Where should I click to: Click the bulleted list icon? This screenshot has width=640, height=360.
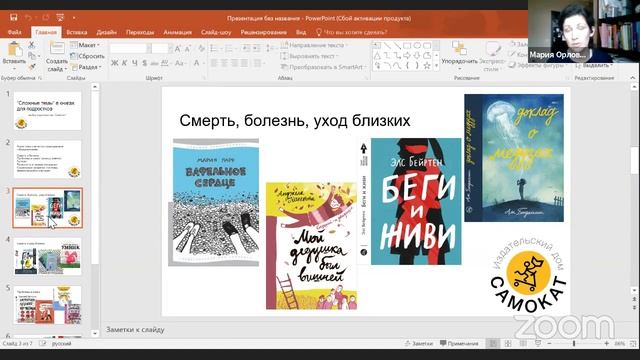point(215,49)
